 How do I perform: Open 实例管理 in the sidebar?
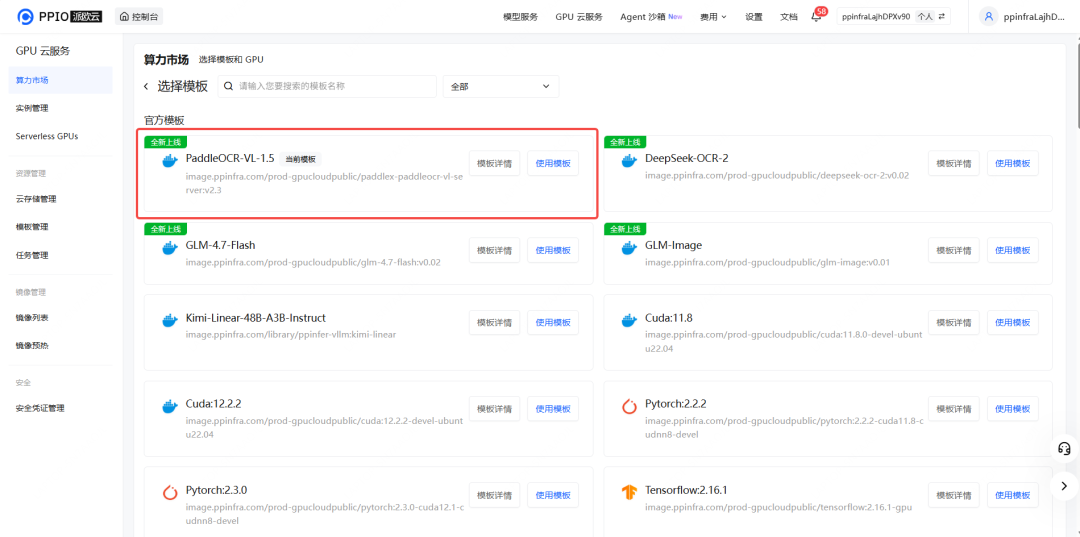(32, 108)
